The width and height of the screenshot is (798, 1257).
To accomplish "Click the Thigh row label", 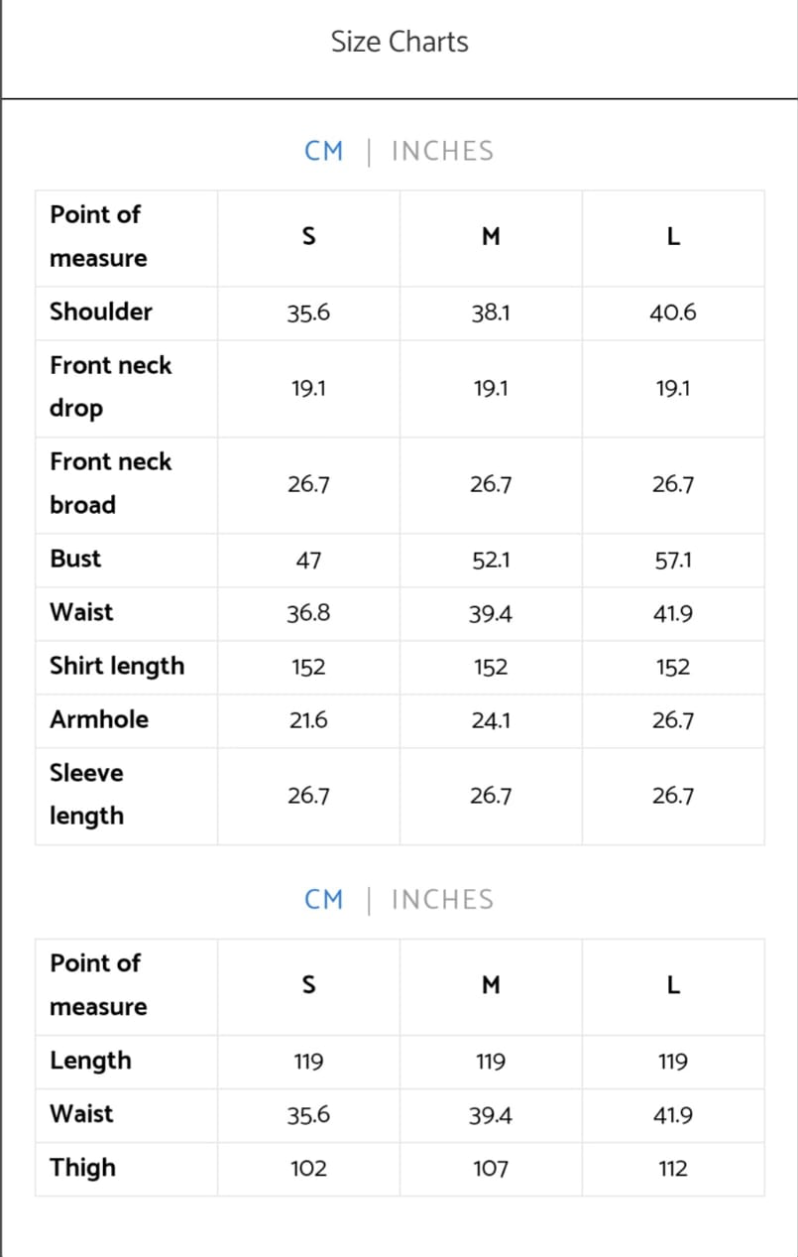I will coord(83,1168).
